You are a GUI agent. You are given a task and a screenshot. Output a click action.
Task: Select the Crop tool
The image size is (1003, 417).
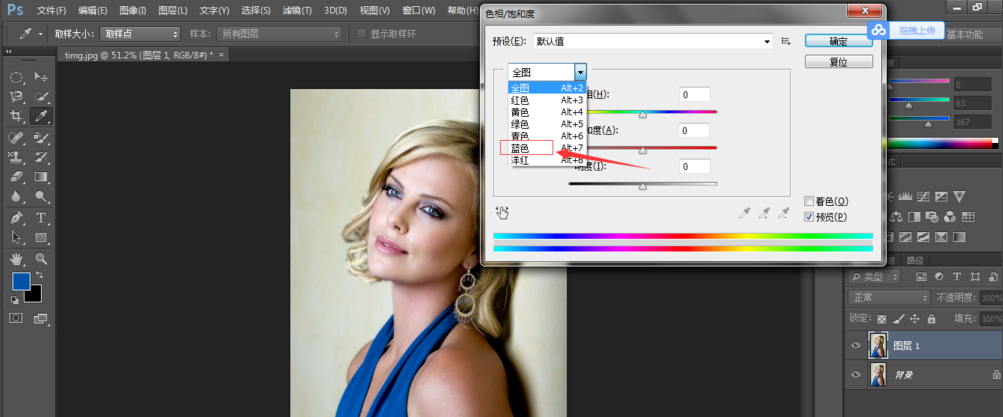[x=16, y=116]
